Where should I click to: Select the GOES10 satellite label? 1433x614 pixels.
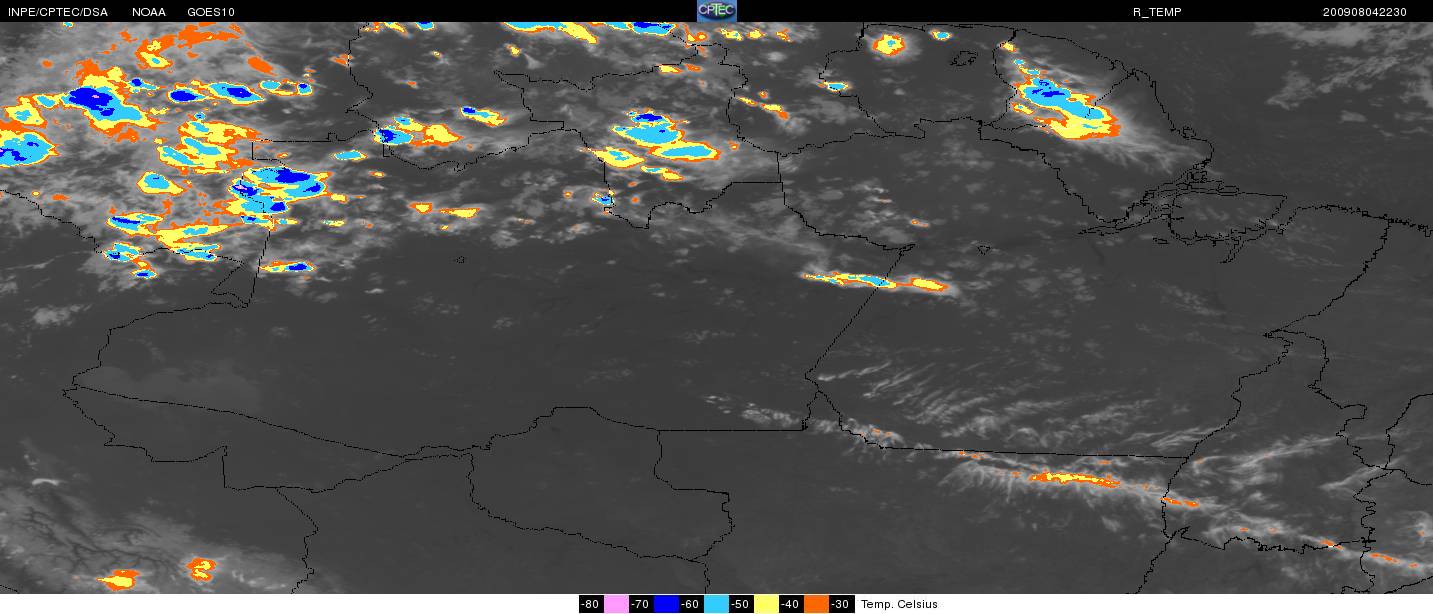point(211,12)
